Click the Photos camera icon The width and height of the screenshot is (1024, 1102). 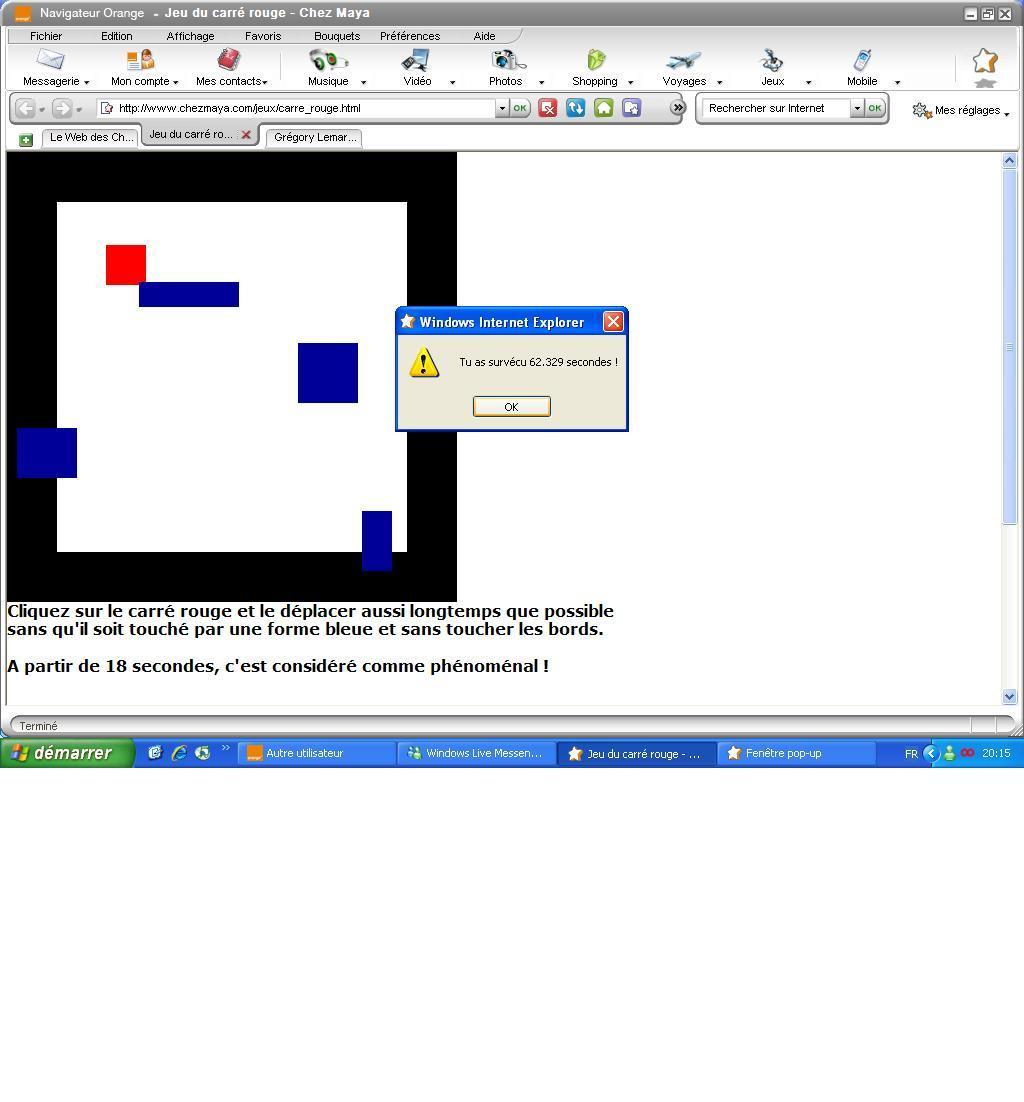click(x=508, y=60)
